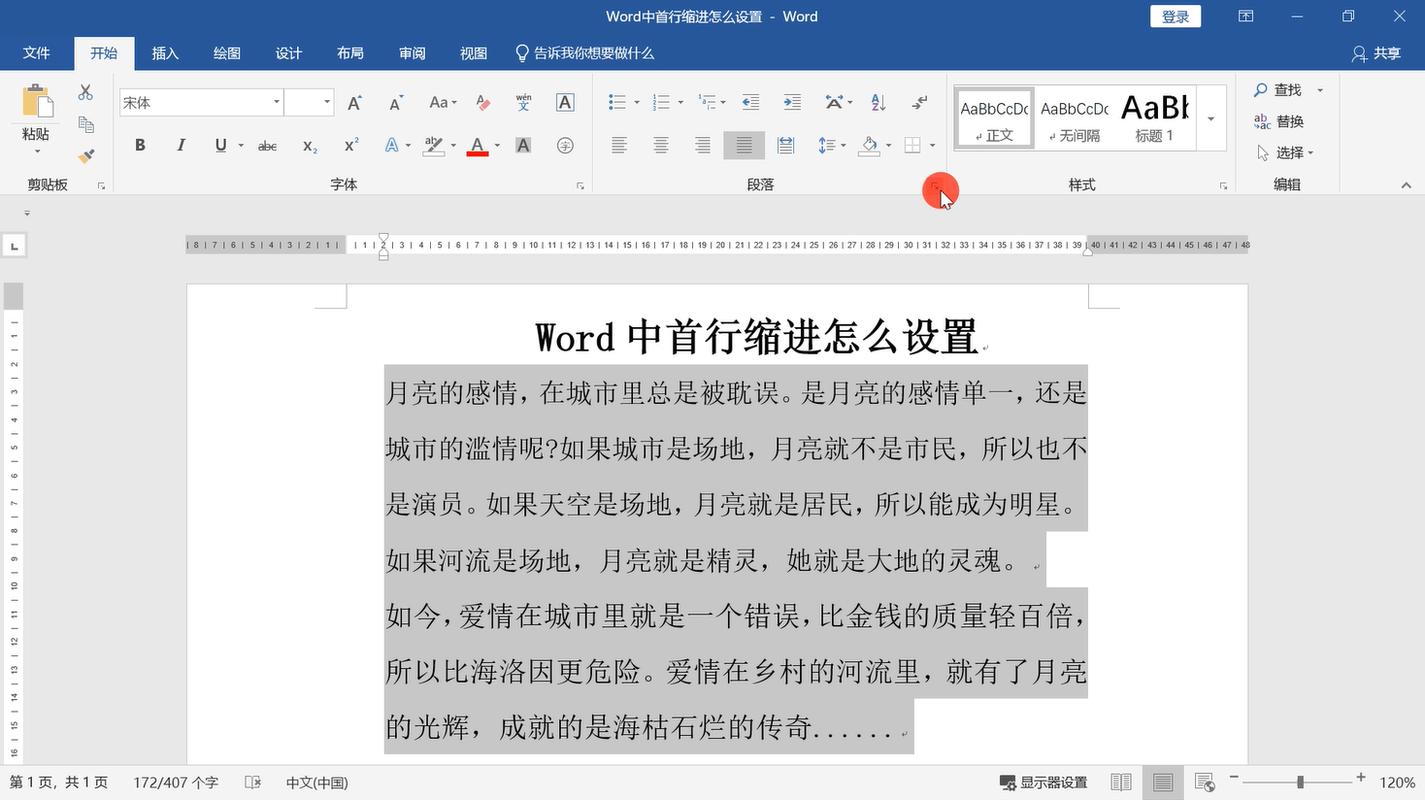Switch to the 插入 ribbon tab

(x=165, y=53)
